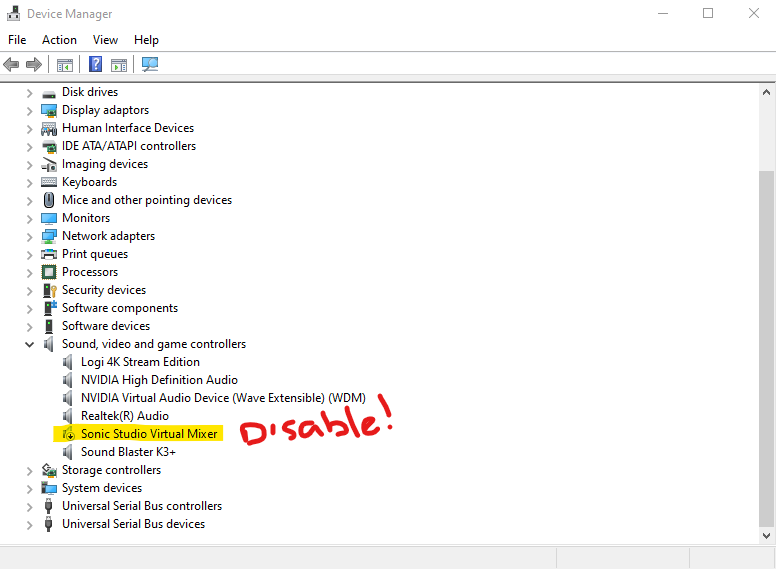Select Realtek(R) Audio device
Screen dimensions: 776x569
(x=125, y=416)
